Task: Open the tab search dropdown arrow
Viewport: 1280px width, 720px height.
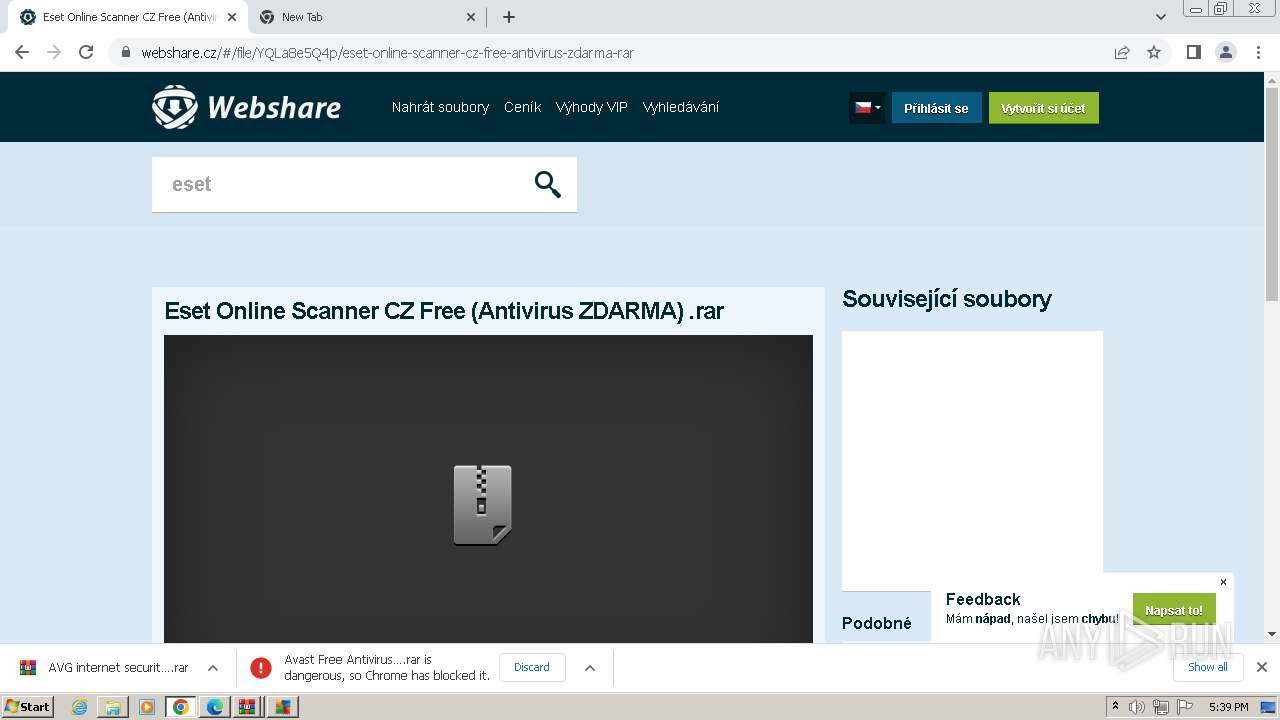Action: tap(1161, 17)
